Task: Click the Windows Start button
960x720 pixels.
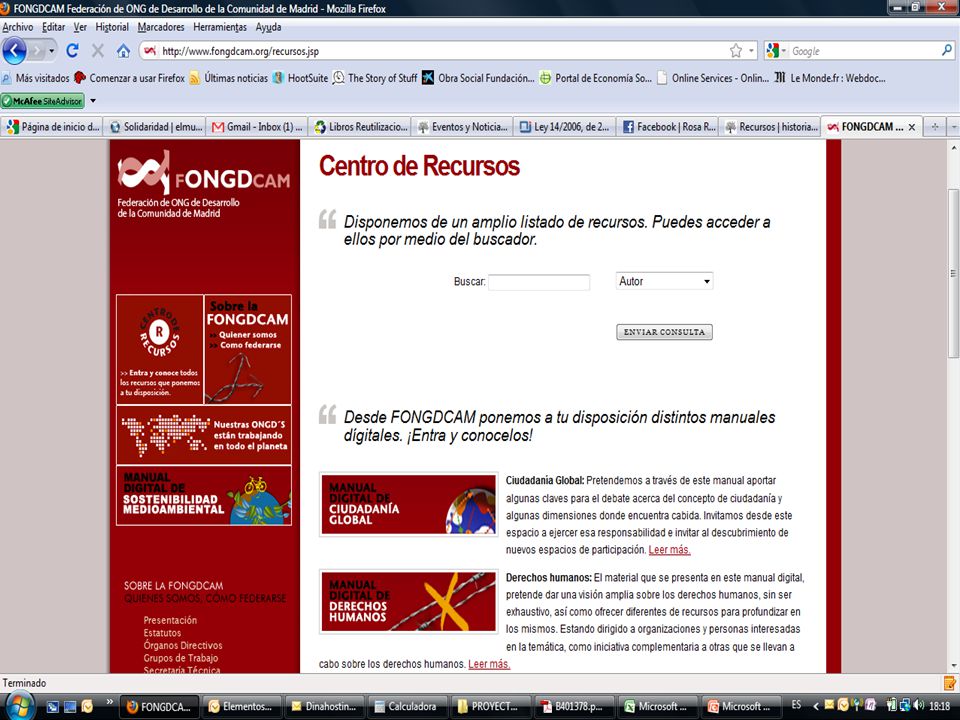Action: [18, 706]
